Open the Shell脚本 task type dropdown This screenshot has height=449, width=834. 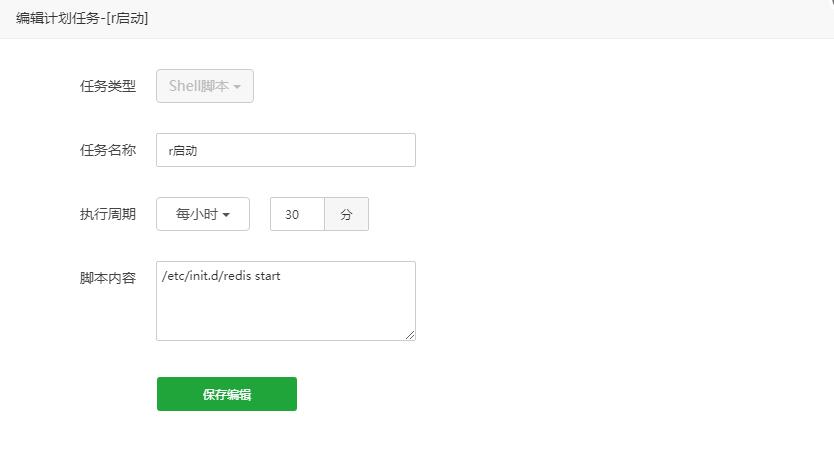click(x=204, y=86)
